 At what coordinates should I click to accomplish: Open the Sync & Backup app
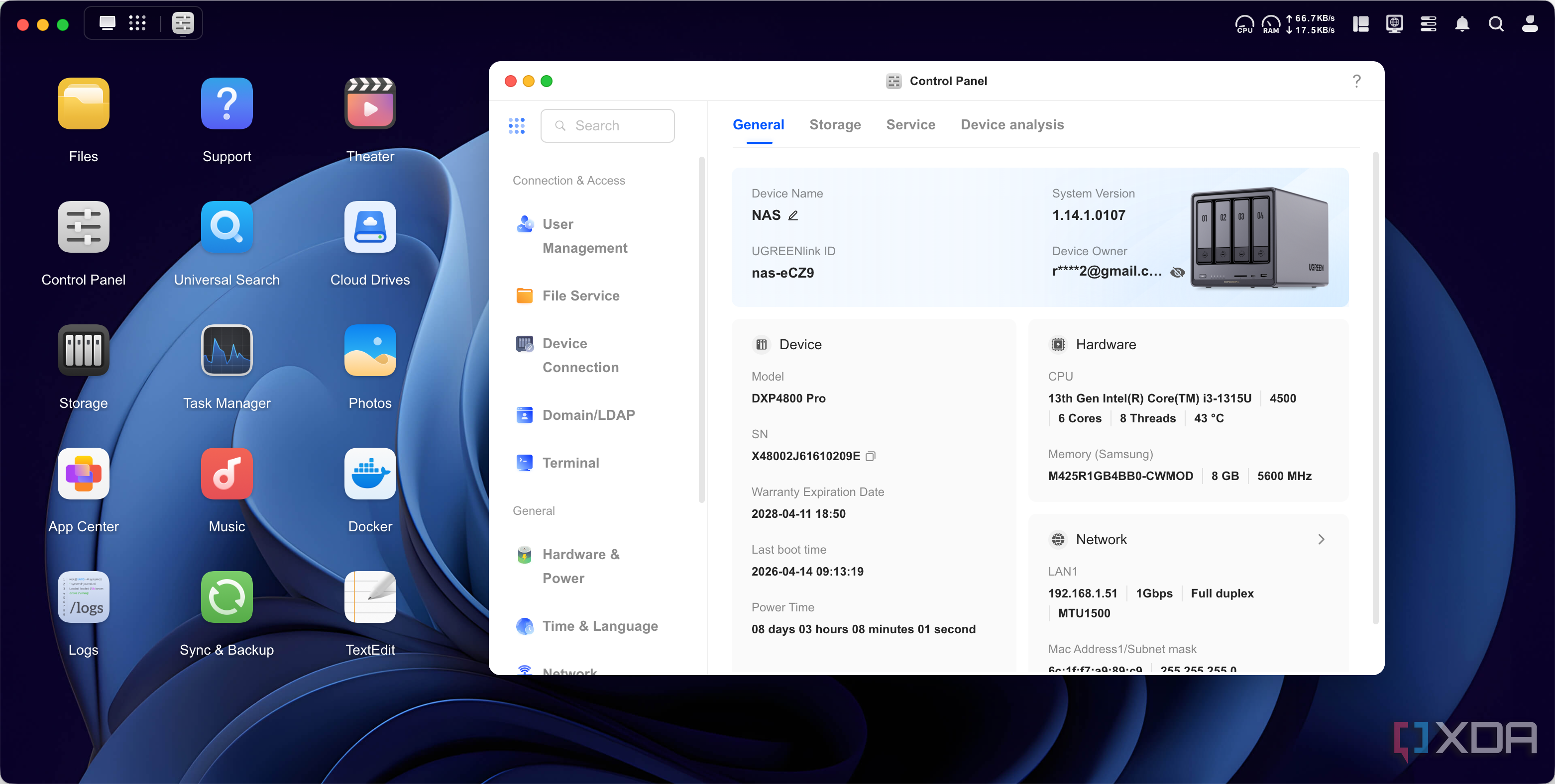coord(226,596)
